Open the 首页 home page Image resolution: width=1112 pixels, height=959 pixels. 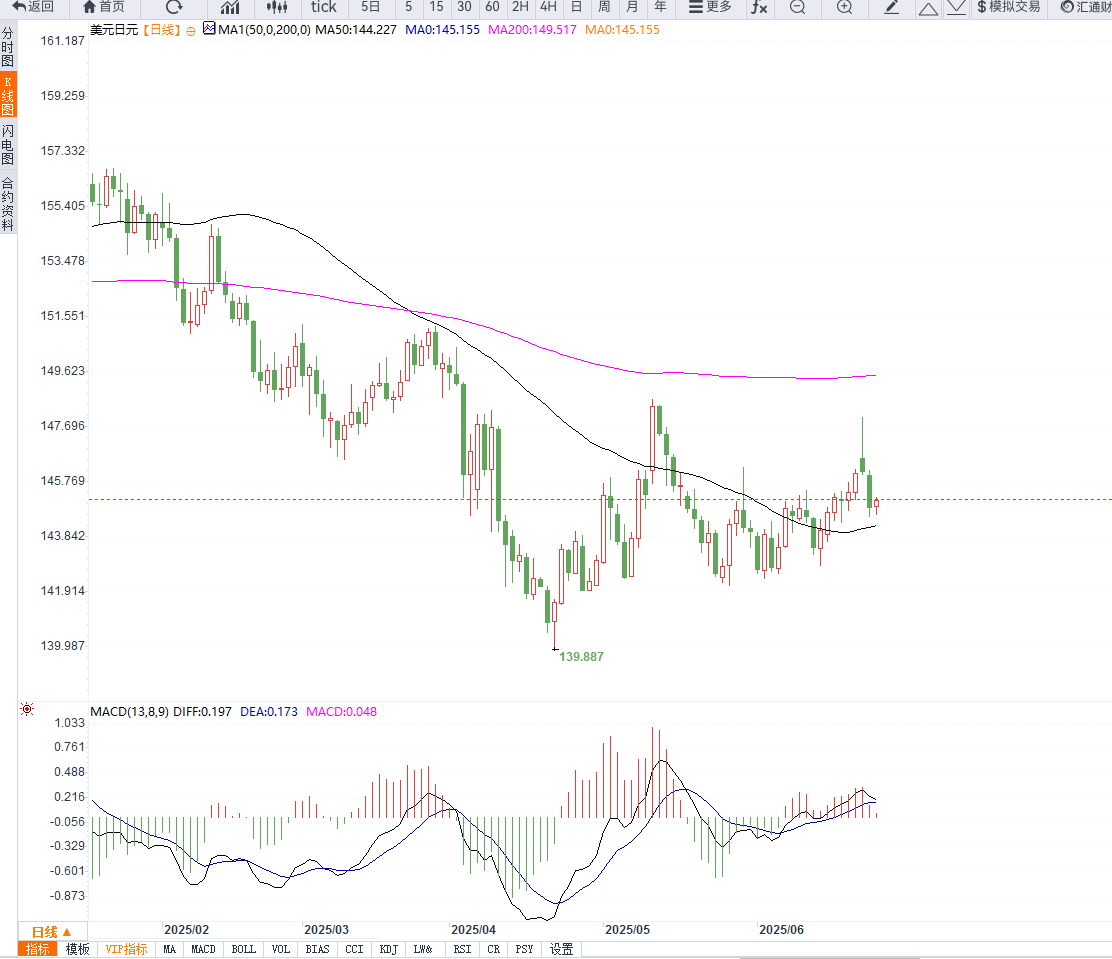104,7
